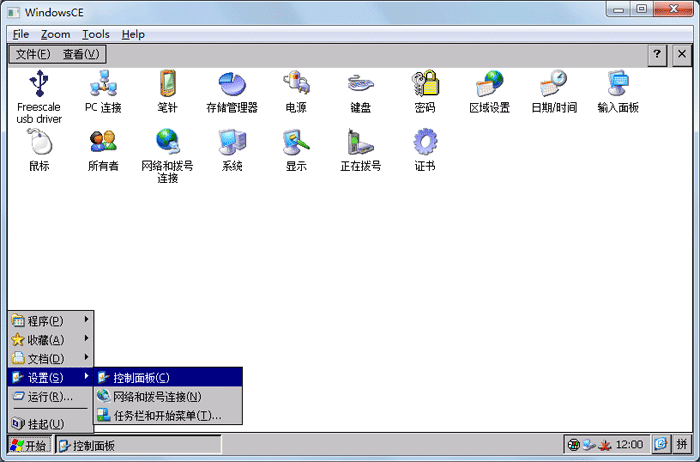Open the 证书 certificates icon
This screenshot has height=462, width=700.
tap(425, 150)
